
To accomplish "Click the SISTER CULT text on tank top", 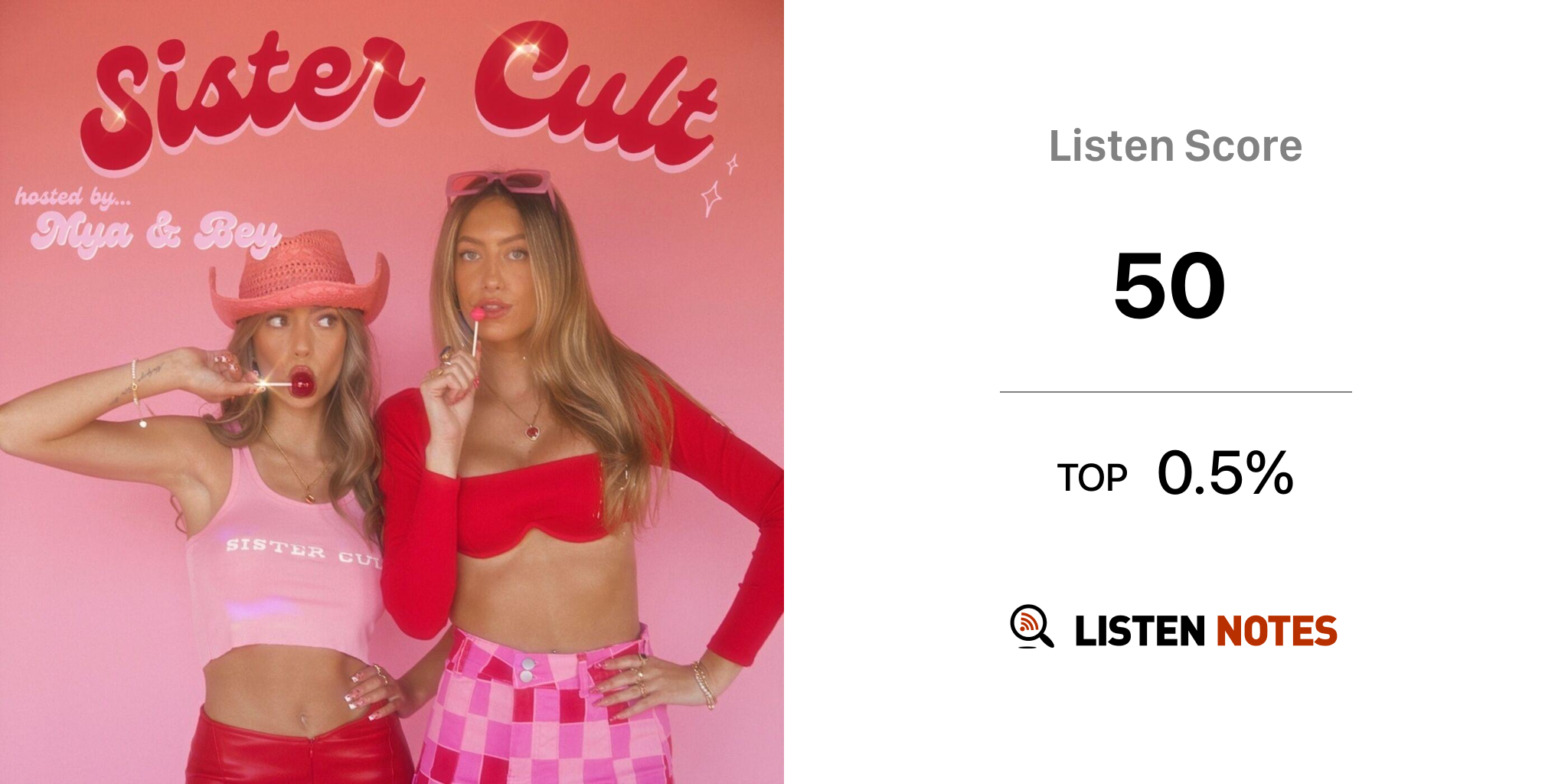I will coord(303,550).
